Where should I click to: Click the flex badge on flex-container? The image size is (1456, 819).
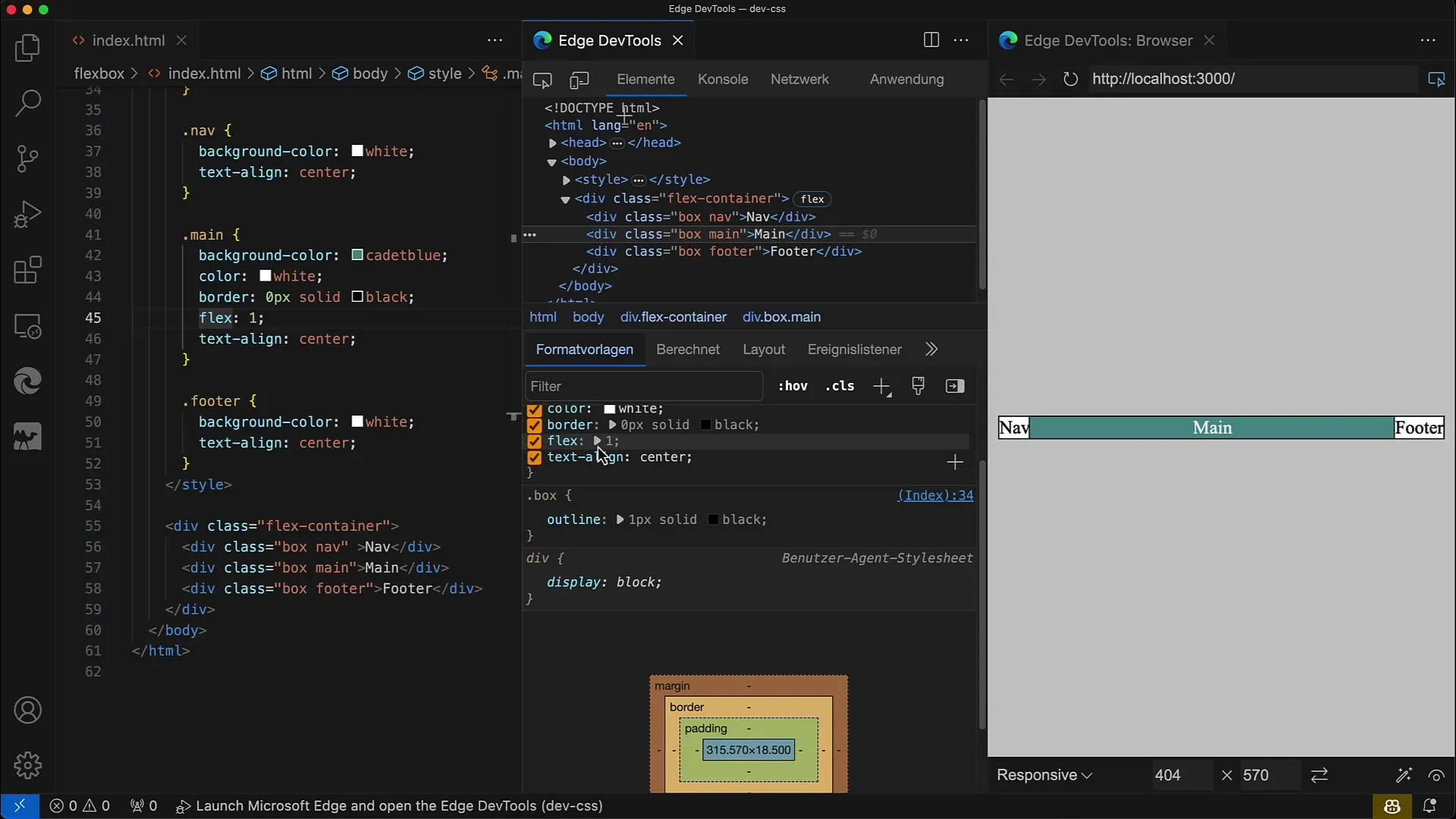(812, 199)
